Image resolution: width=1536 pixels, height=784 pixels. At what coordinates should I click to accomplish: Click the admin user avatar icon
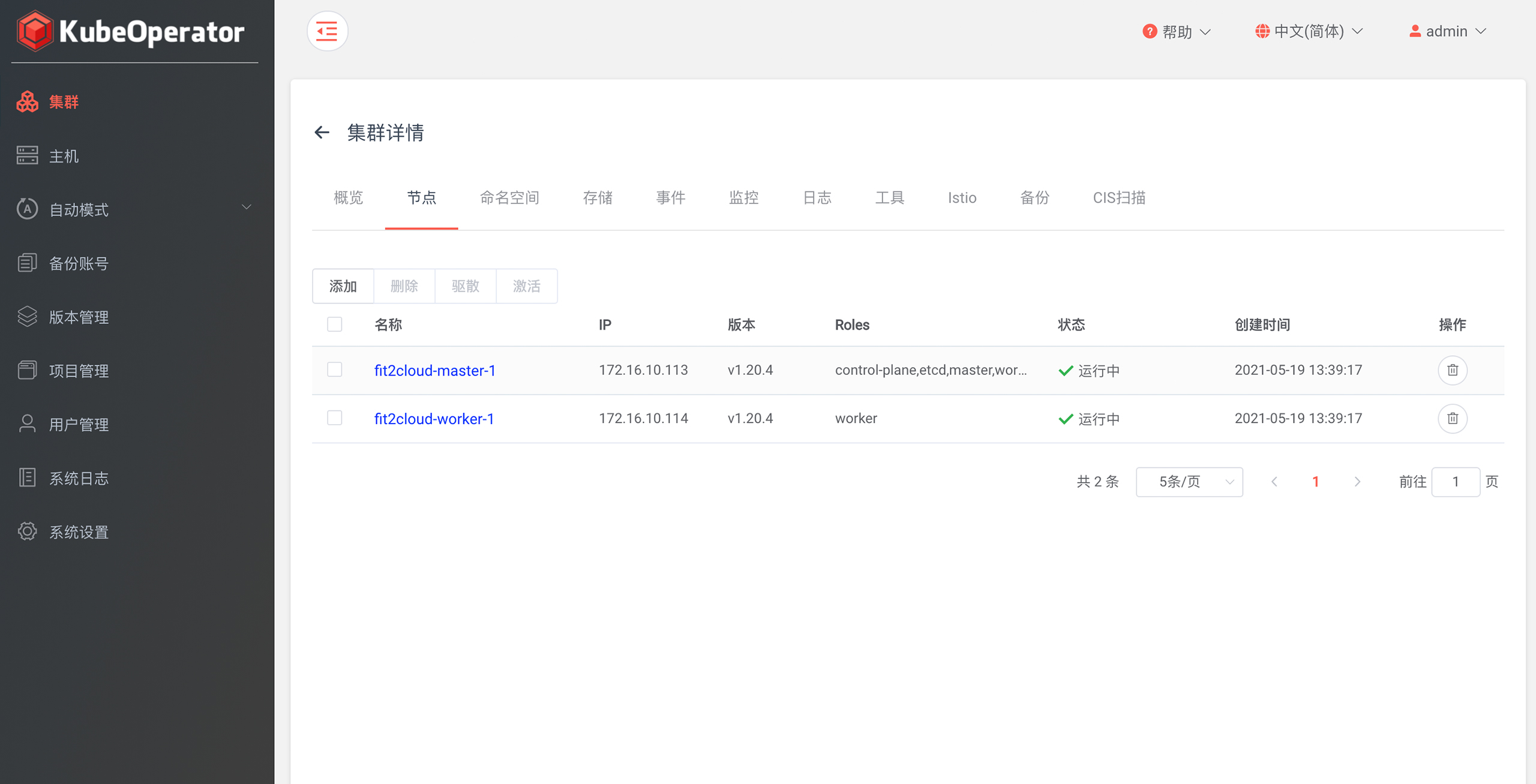pos(1415,31)
